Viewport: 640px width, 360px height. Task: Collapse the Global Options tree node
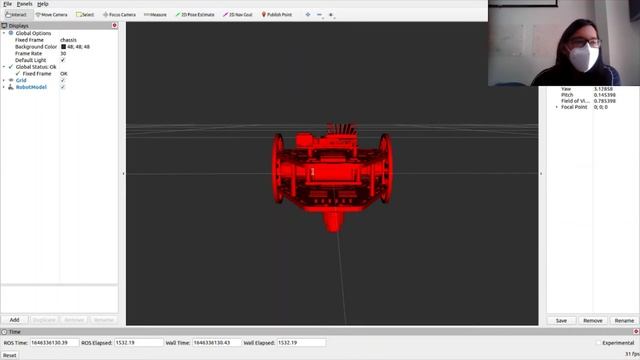(x=4, y=33)
